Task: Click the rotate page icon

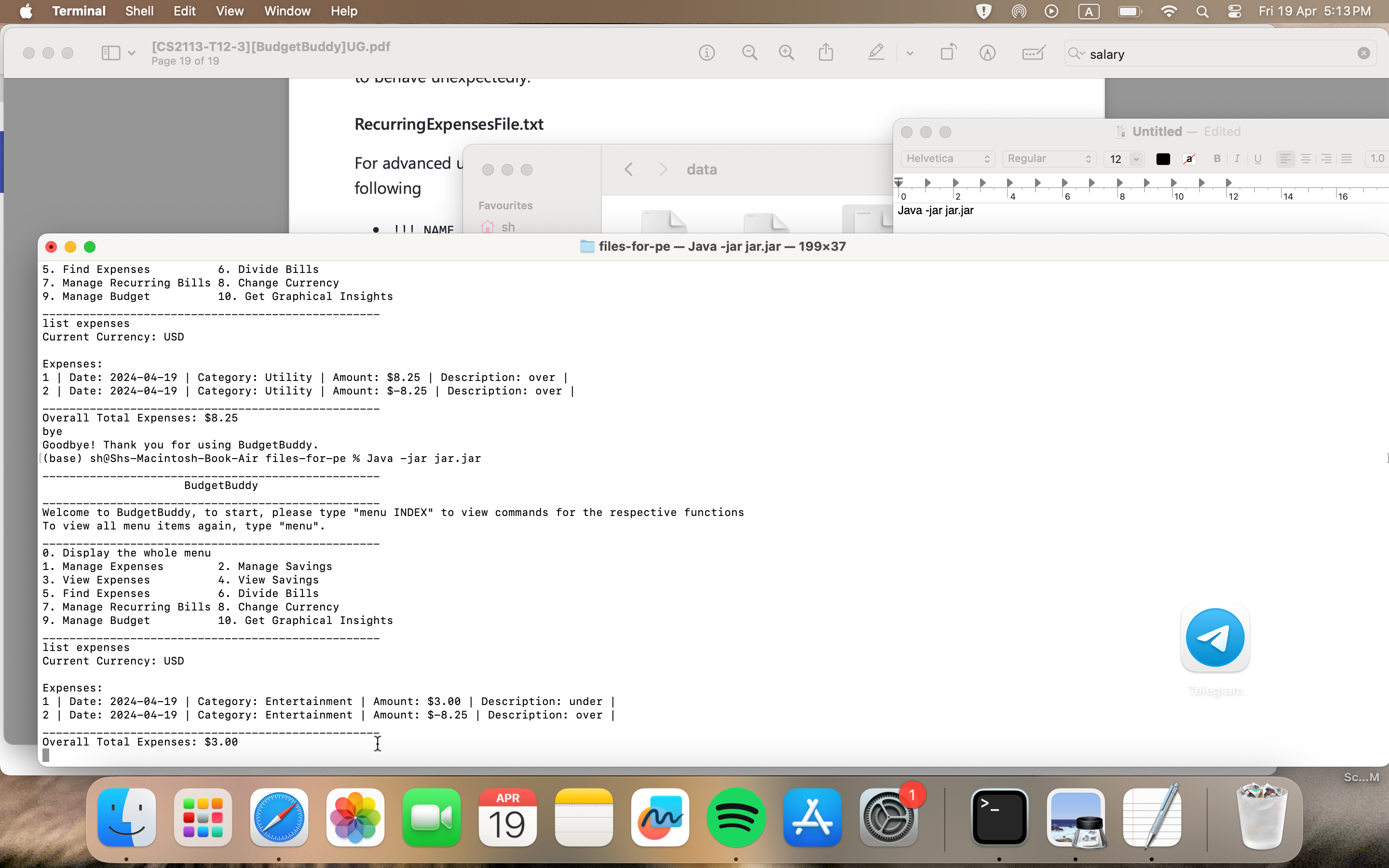Action: tap(948, 53)
